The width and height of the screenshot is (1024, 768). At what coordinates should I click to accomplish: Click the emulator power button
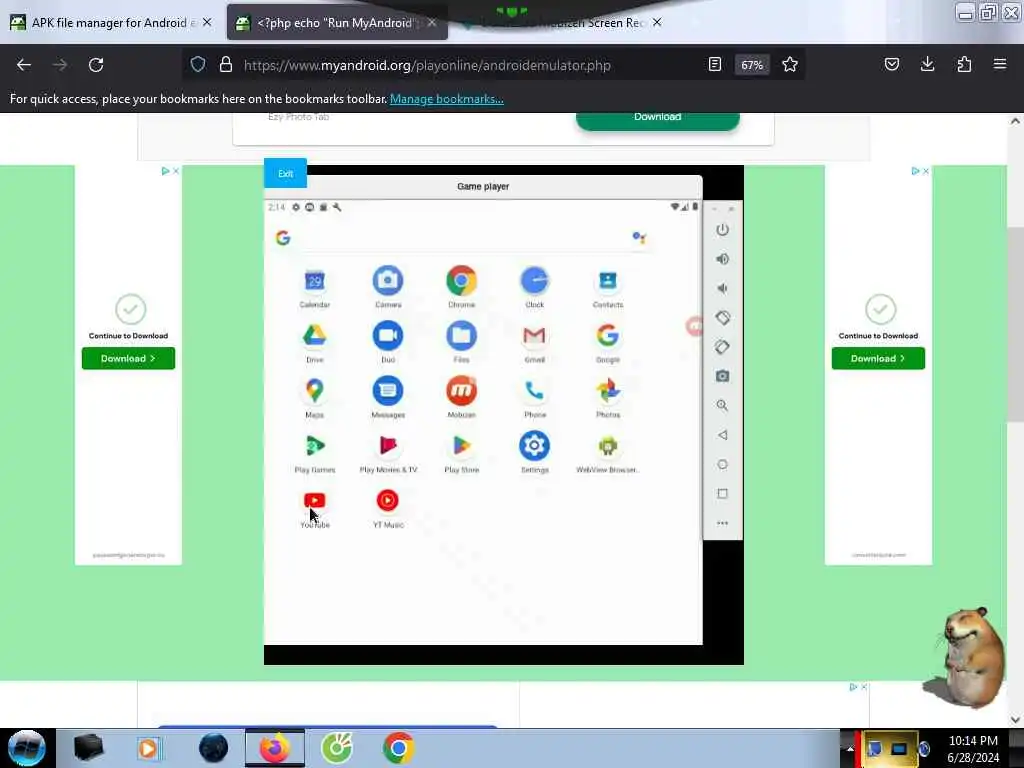pyautogui.click(x=722, y=230)
